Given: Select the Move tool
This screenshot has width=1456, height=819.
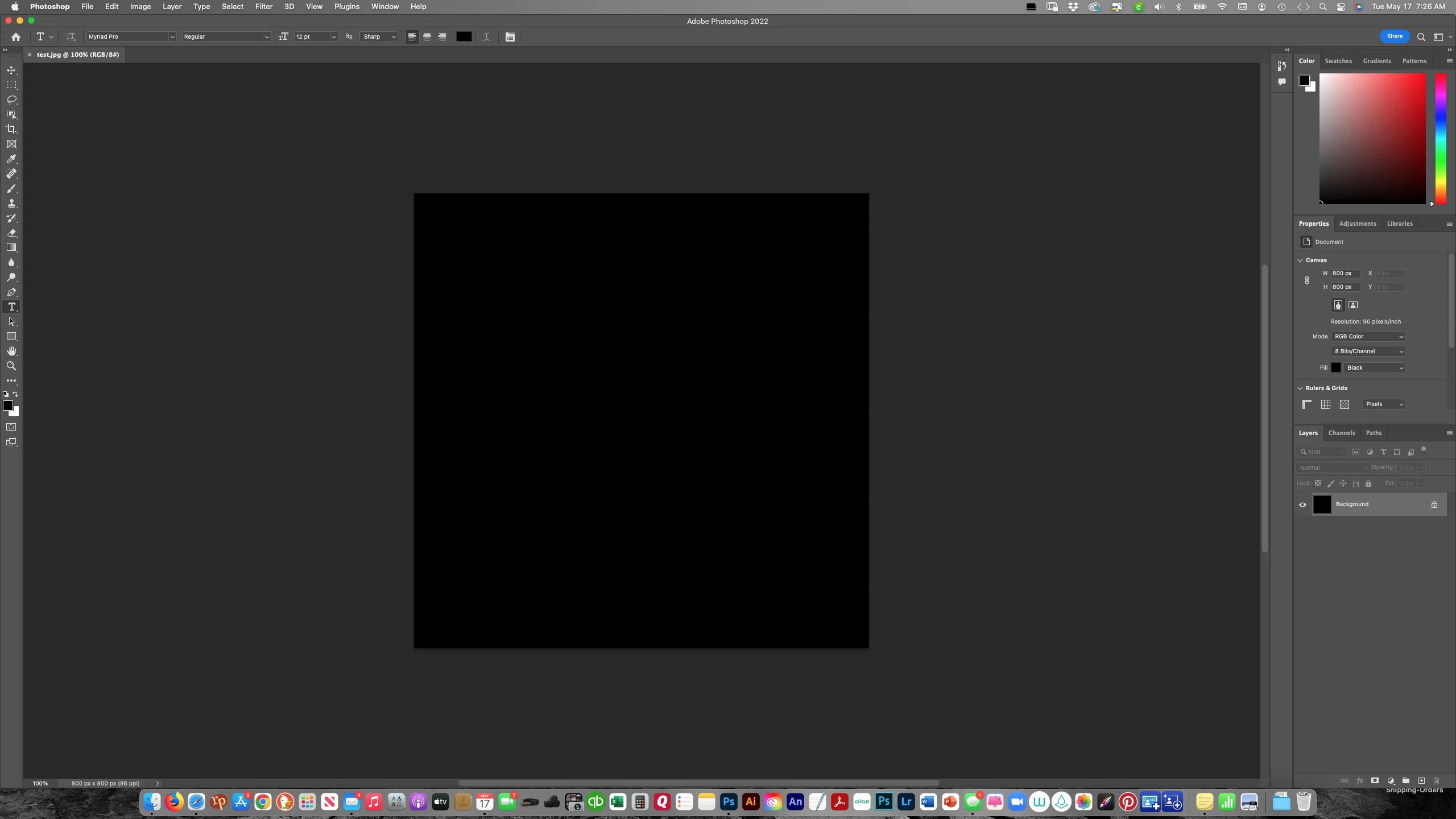Looking at the screenshot, I should (11, 70).
